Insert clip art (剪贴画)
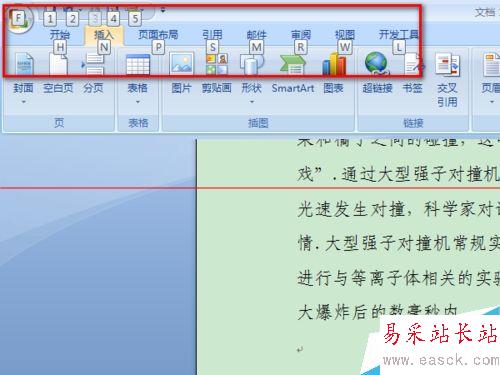This screenshot has height=375, width=500. click(217, 73)
